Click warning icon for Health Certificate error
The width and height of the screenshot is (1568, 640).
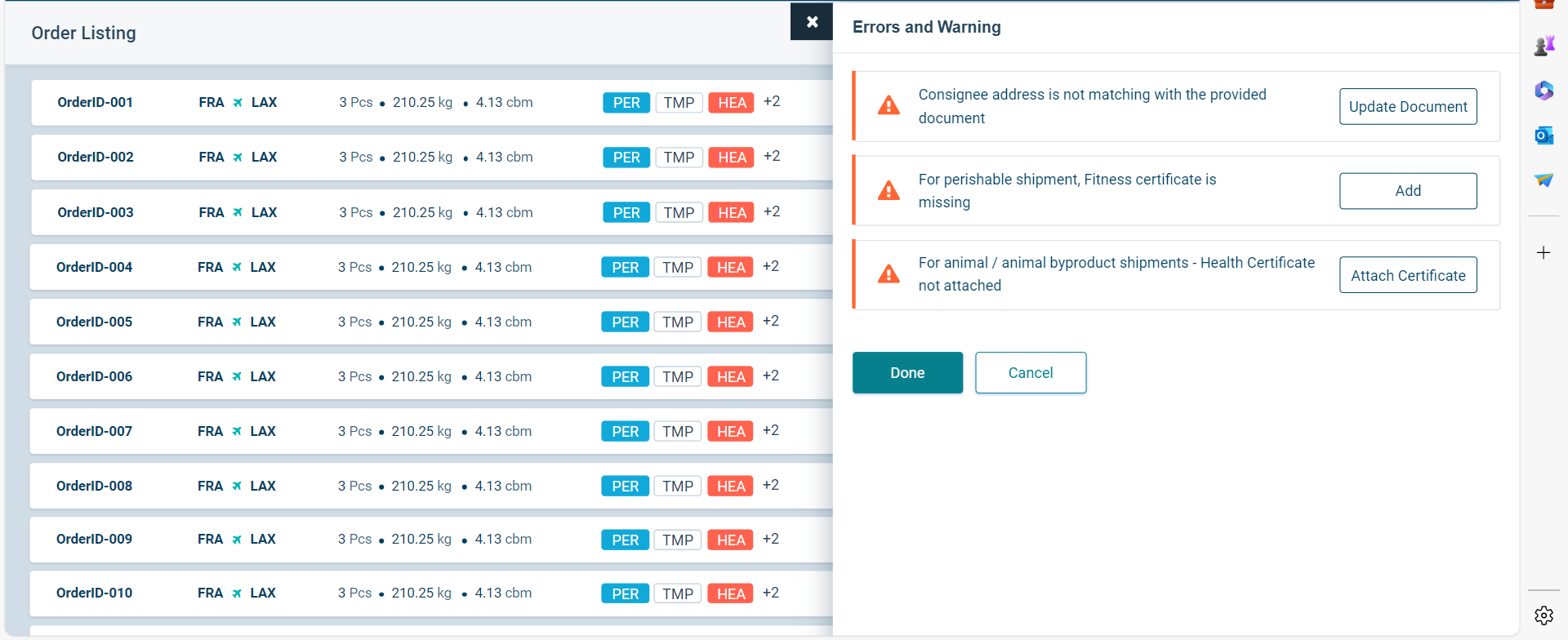coord(889,273)
